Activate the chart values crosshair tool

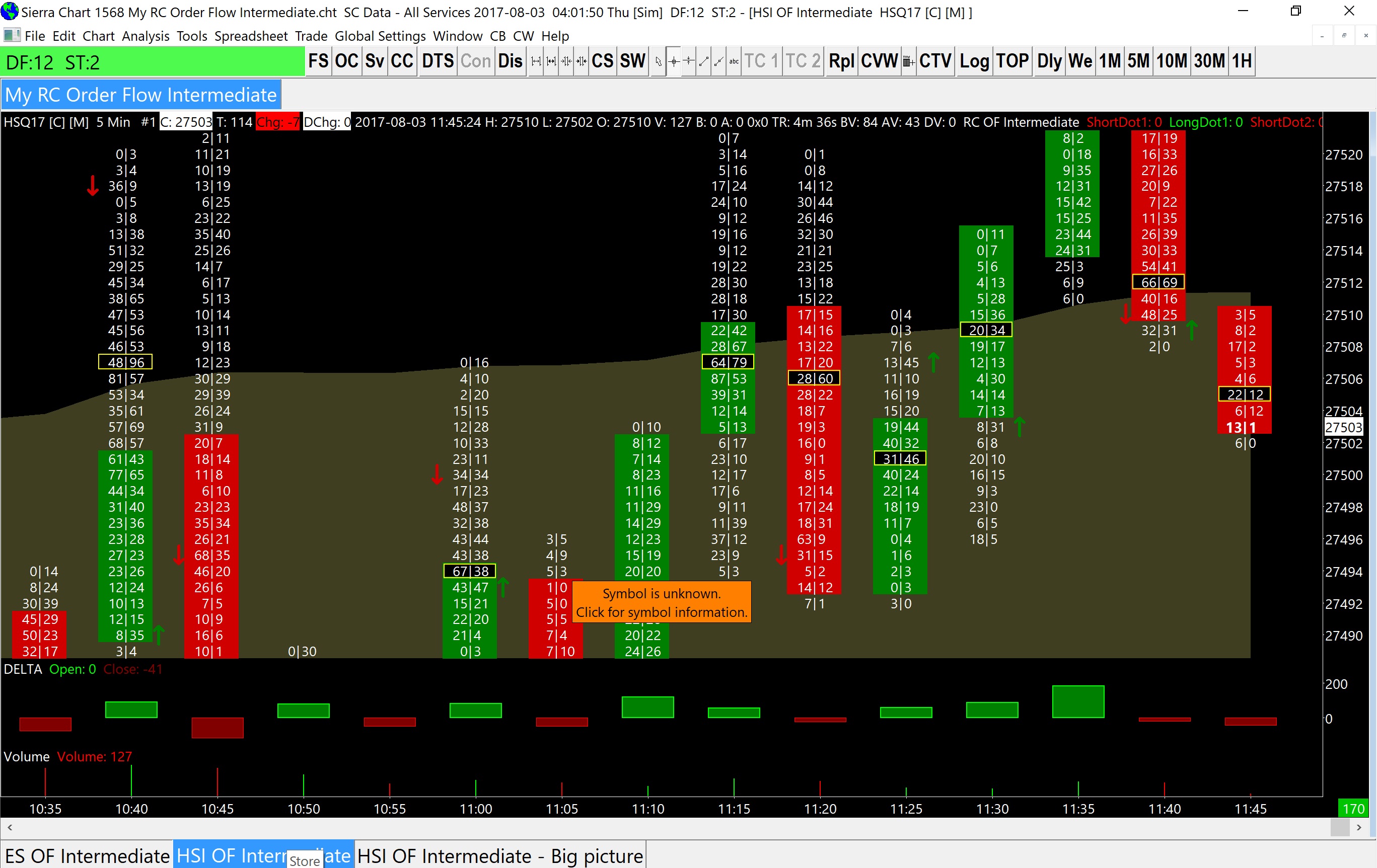[674, 61]
